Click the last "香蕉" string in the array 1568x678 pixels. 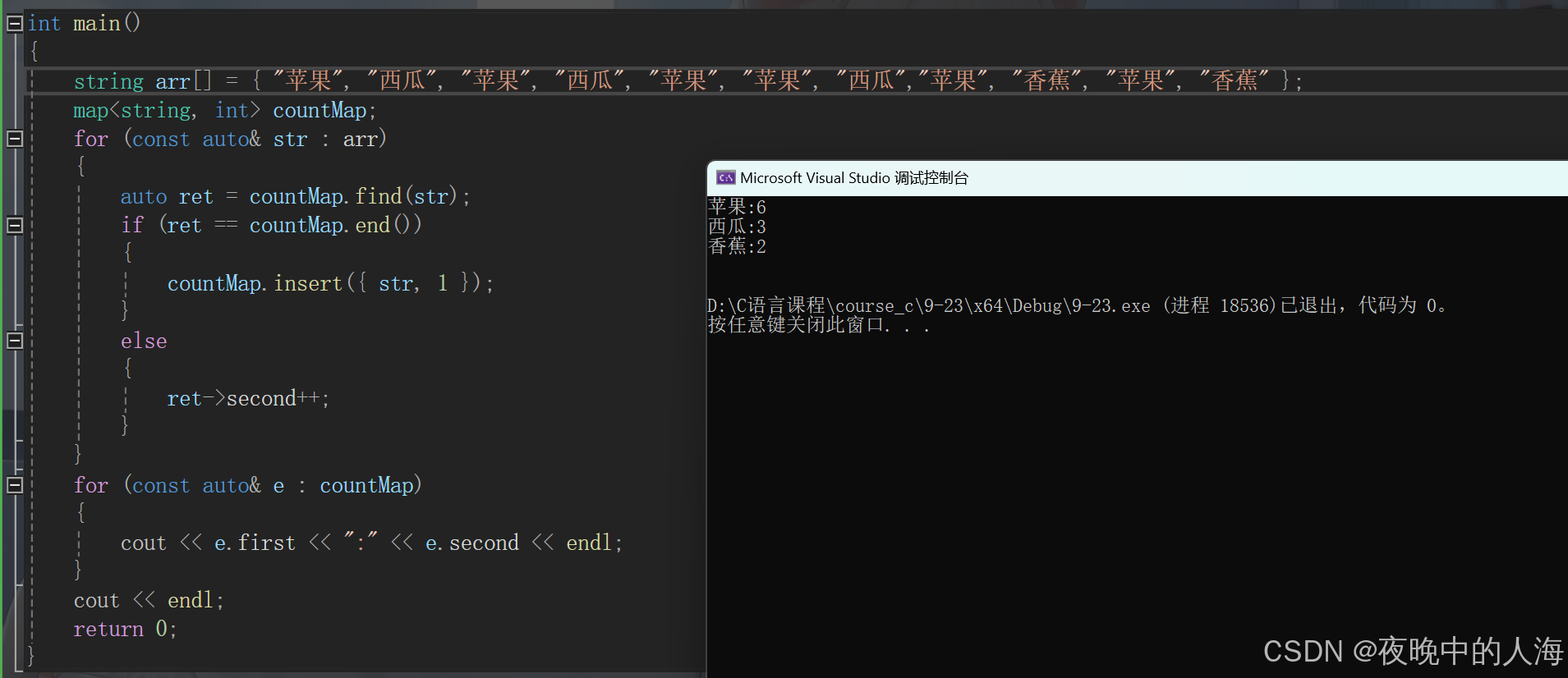(1234, 80)
